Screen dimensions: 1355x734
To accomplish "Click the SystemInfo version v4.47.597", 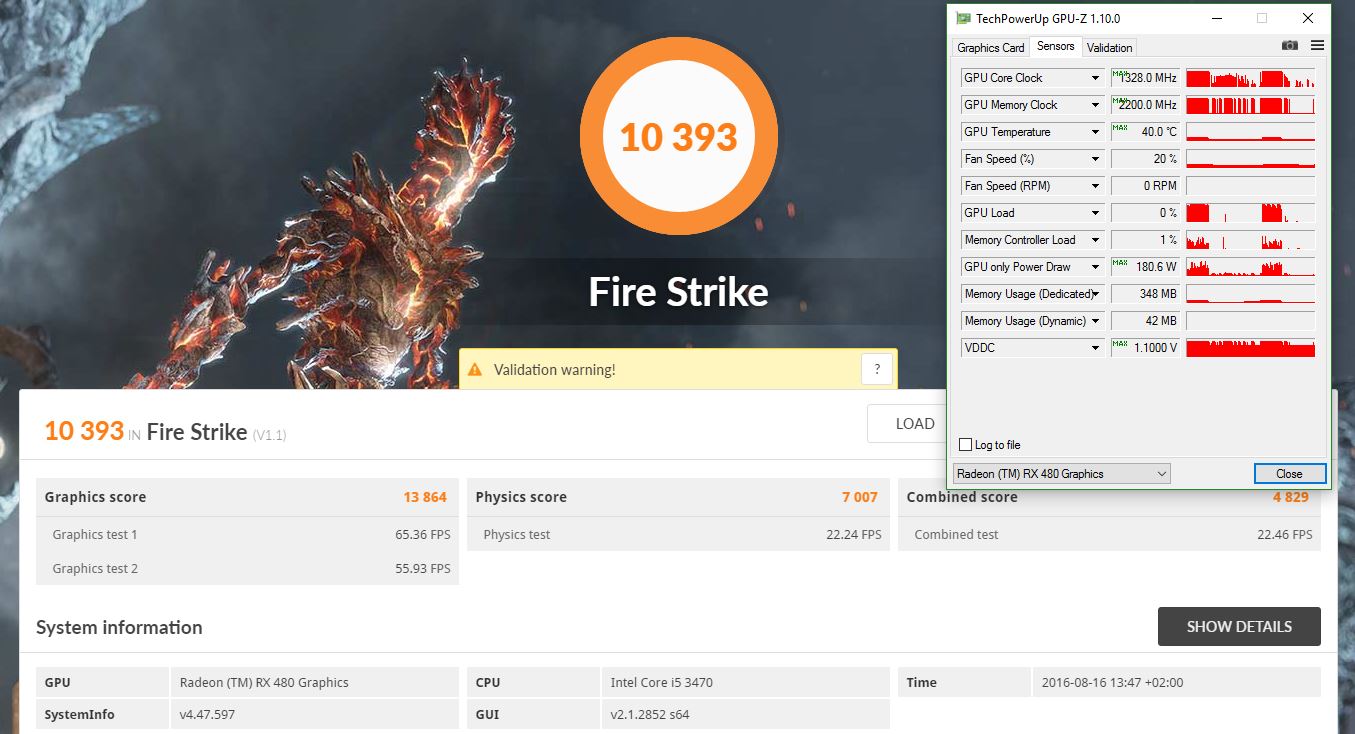I will point(207,715).
